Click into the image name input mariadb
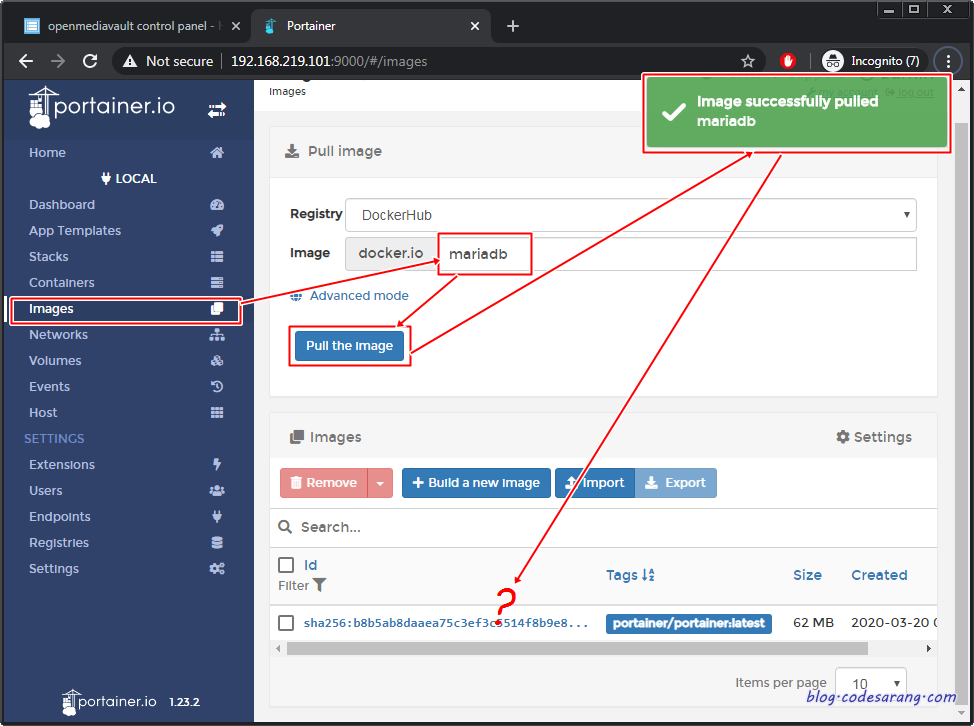The image size is (974, 726). (677, 254)
